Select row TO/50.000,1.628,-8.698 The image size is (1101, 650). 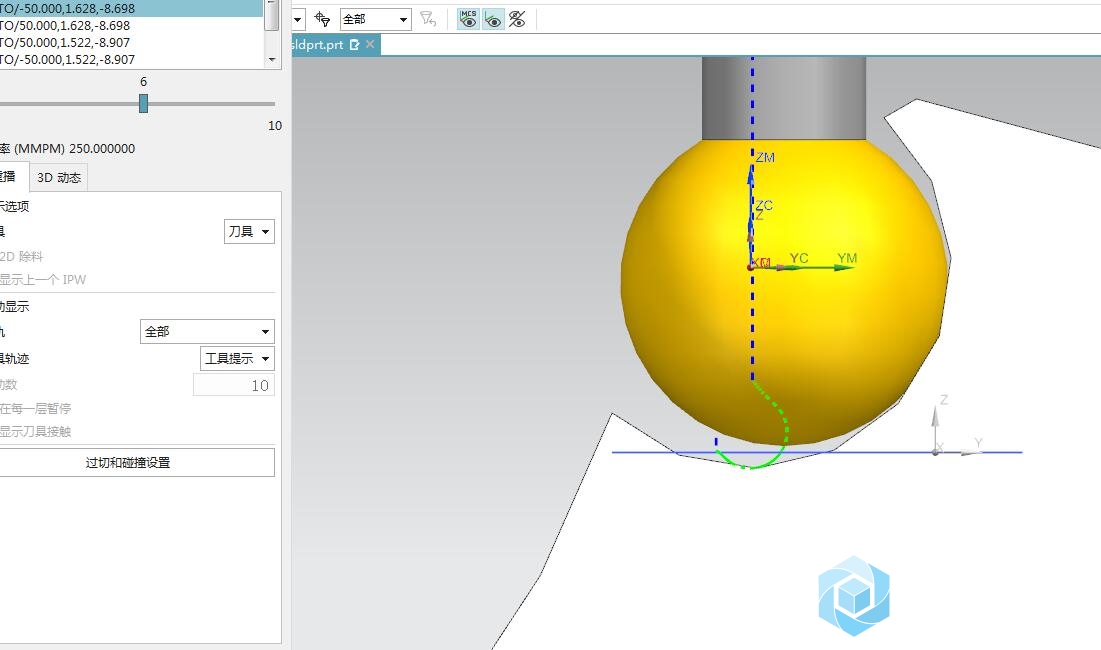click(131, 25)
